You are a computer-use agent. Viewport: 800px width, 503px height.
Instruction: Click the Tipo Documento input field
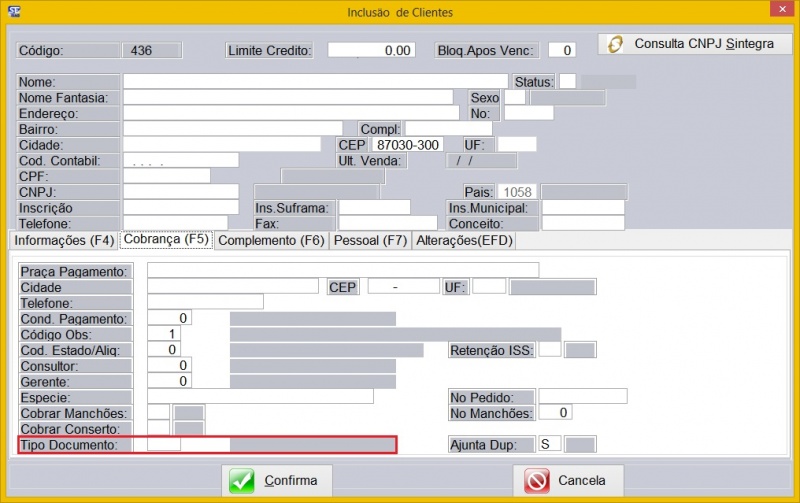[x=164, y=444]
